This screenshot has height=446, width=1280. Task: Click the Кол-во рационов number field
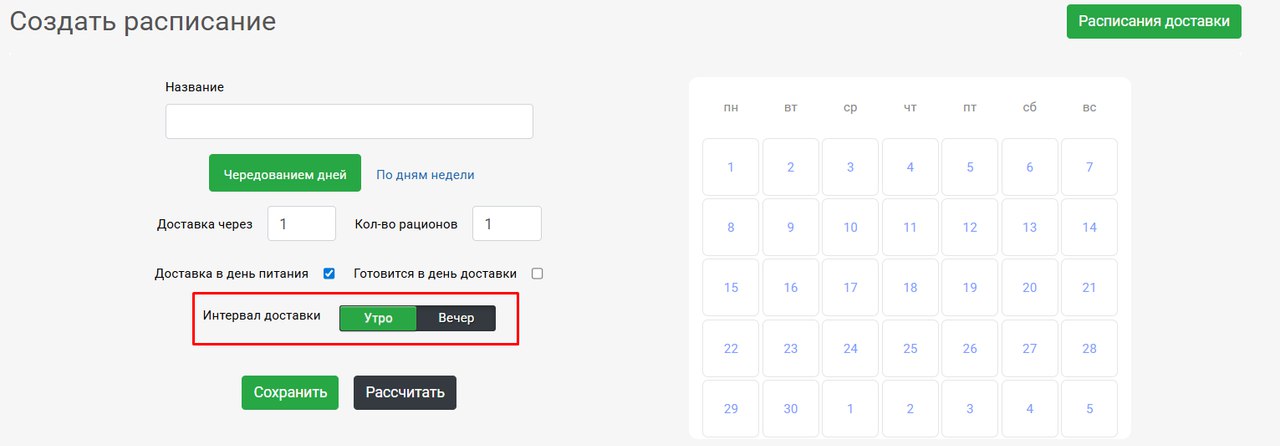[x=506, y=223]
